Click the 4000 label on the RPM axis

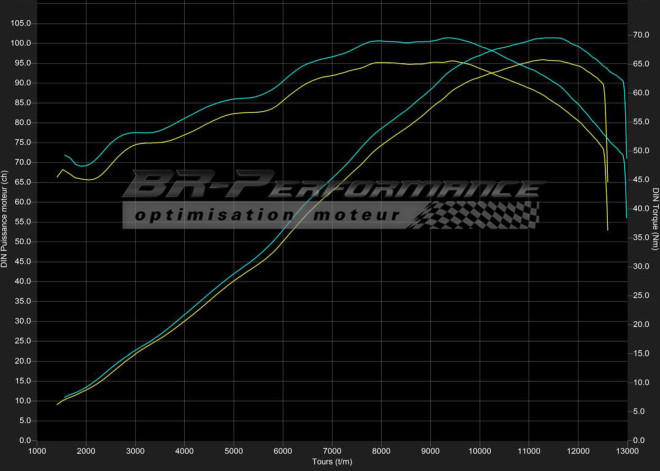click(x=184, y=451)
